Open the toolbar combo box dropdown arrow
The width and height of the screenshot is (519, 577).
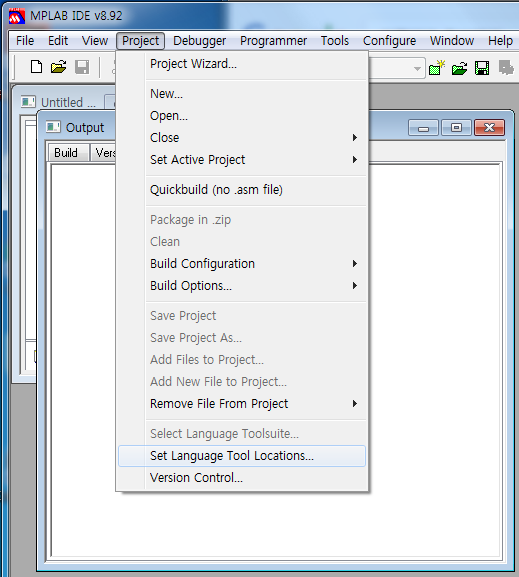(417, 68)
